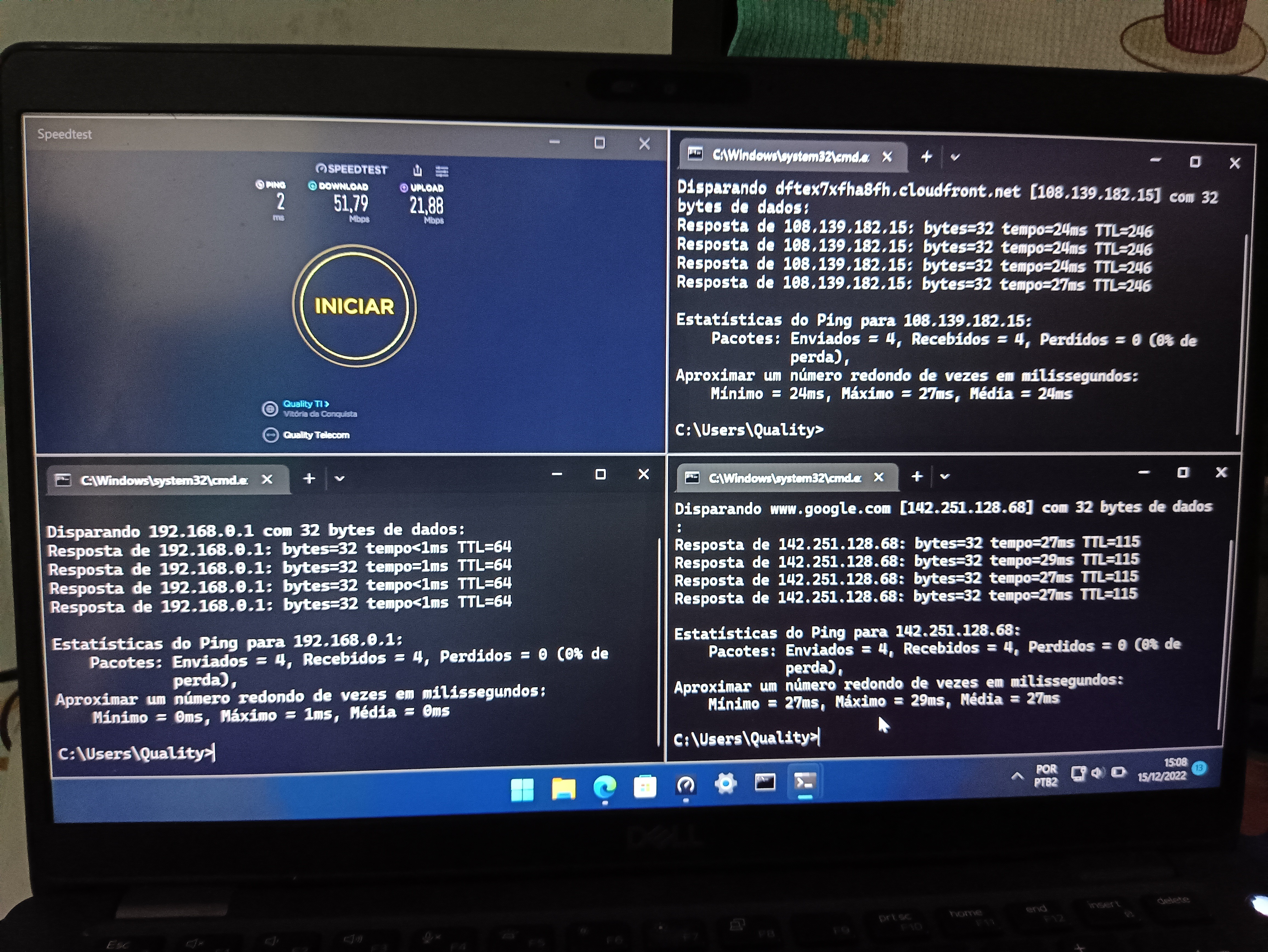Expand the profile dropdown in the cloudfront terminal

[955, 157]
